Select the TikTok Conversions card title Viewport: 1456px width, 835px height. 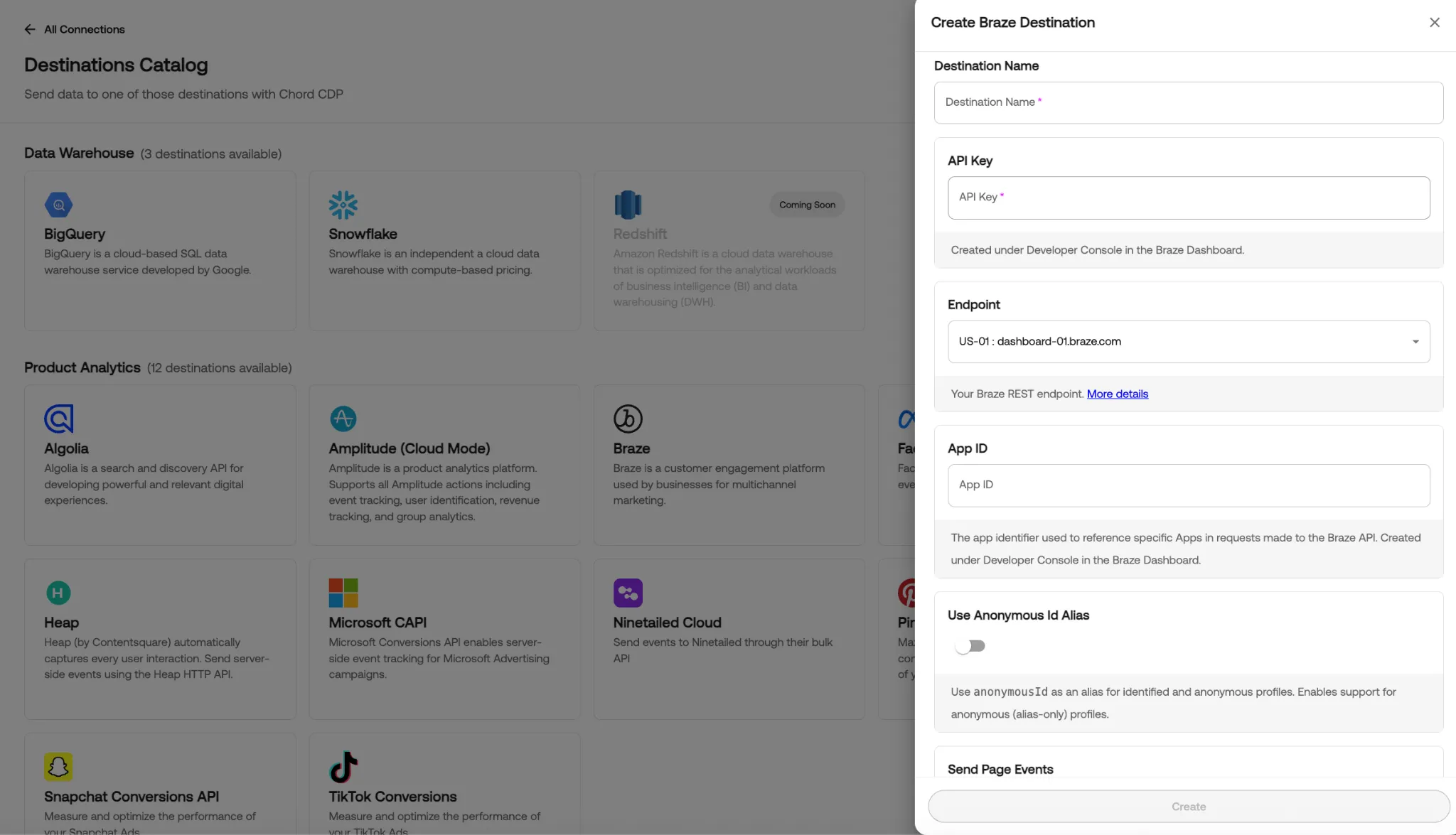tap(392, 797)
